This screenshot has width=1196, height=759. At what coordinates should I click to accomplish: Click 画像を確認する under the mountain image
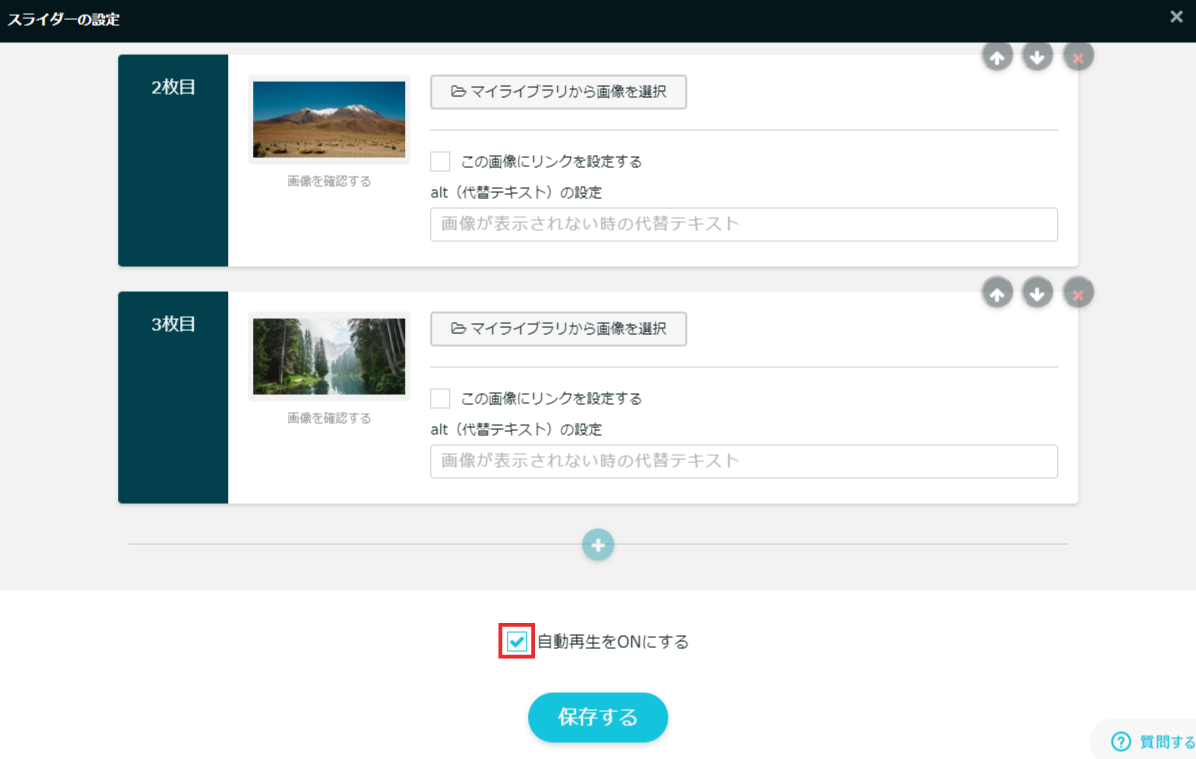(x=330, y=181)
